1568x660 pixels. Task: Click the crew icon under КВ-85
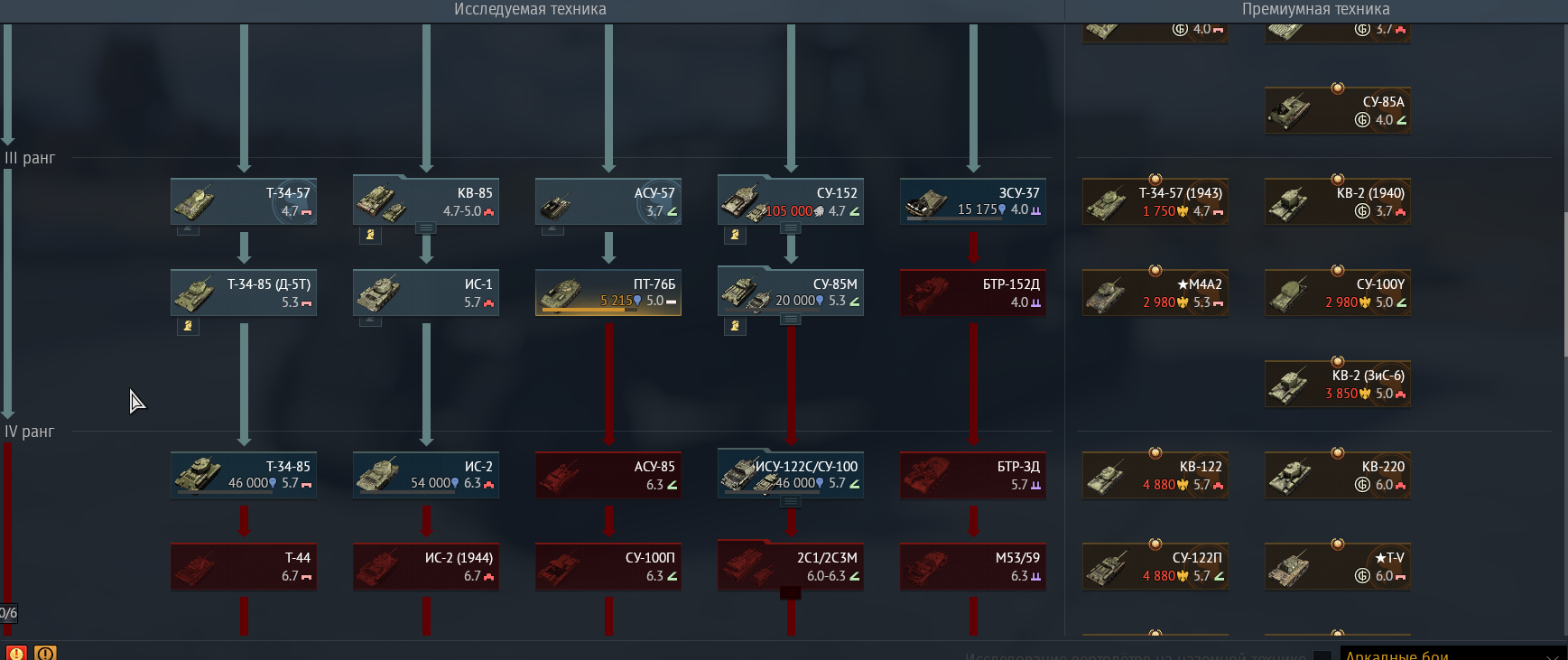pos(370,235)
